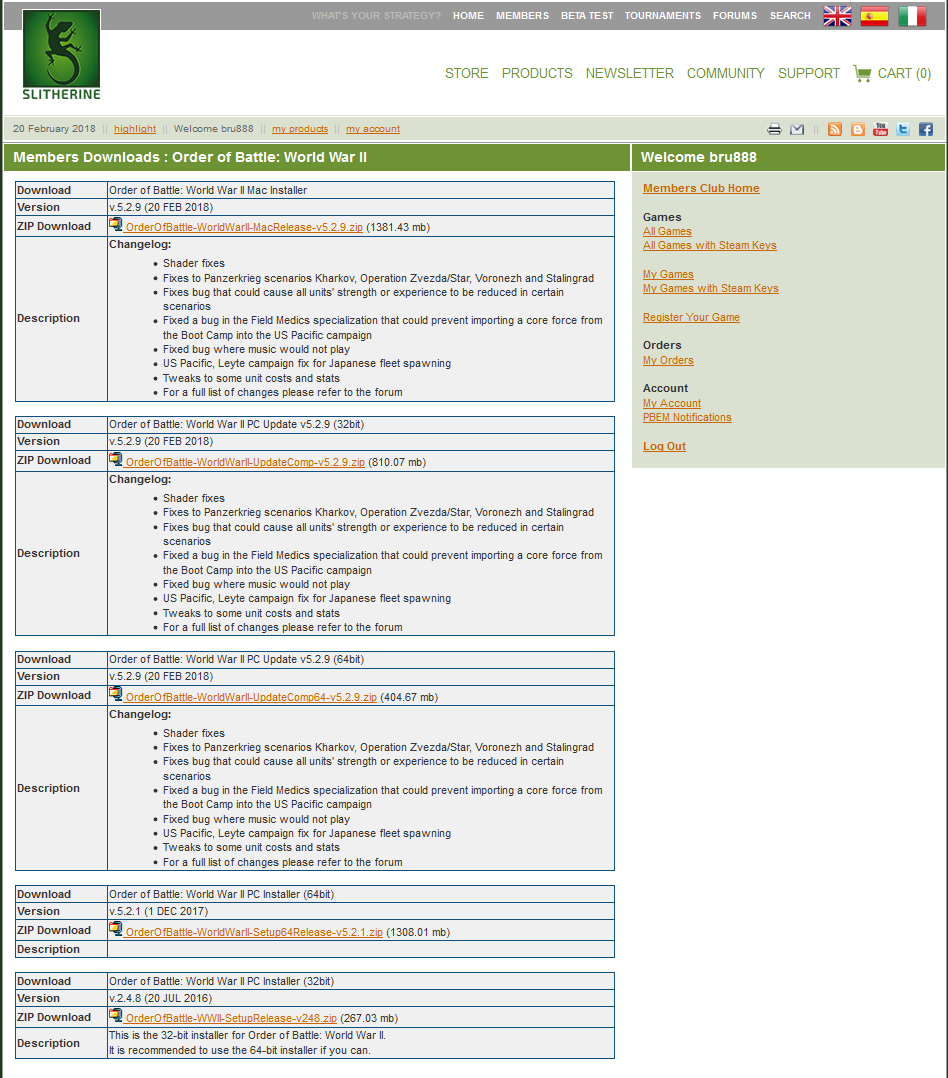The image size is (948, 1078).
Task: Click zip icon beside UpdateComp64-v5.2.9 download
Action: tap(115, 694)
